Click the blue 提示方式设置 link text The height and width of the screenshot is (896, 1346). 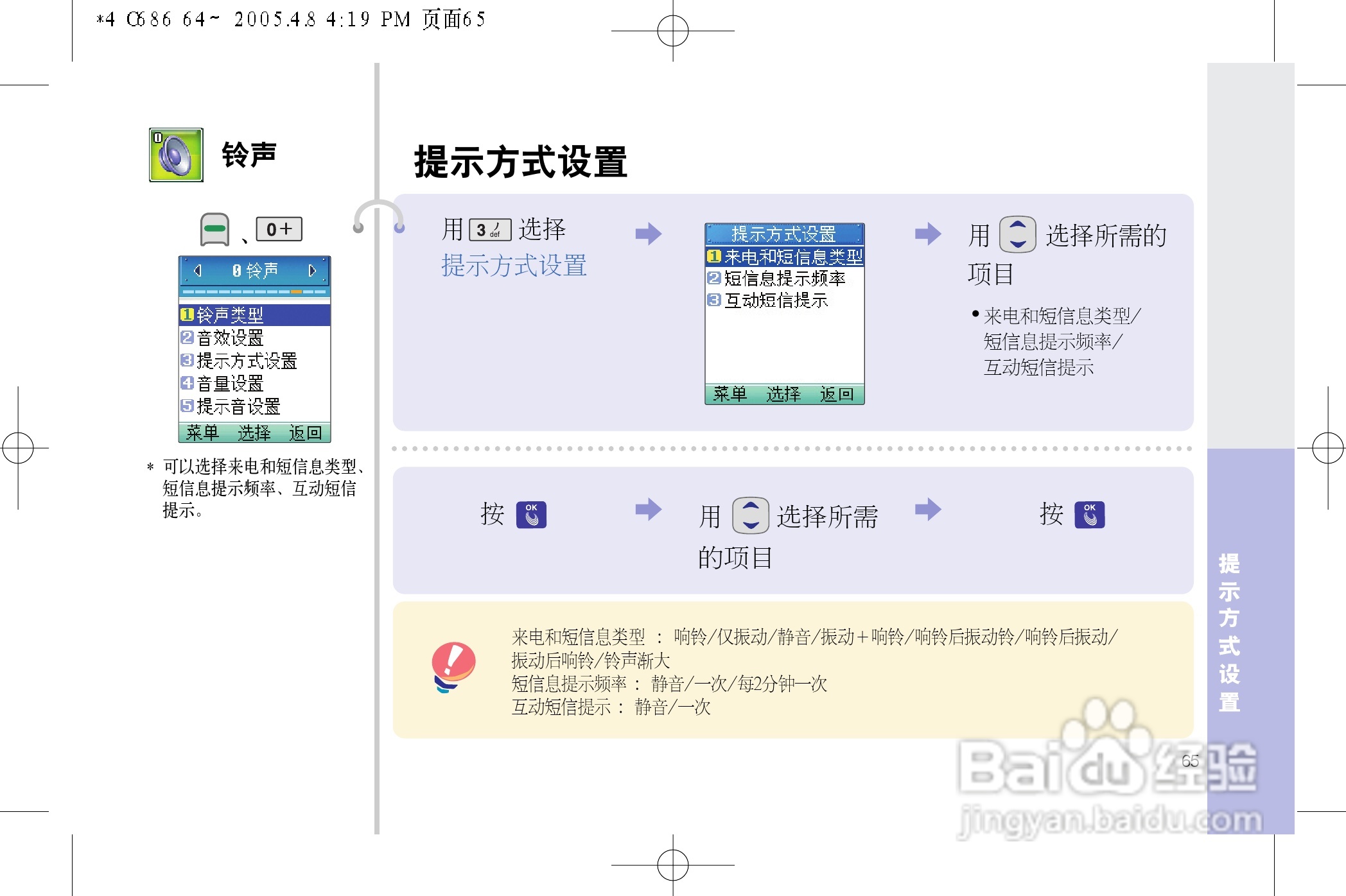(x=514, y=265)
